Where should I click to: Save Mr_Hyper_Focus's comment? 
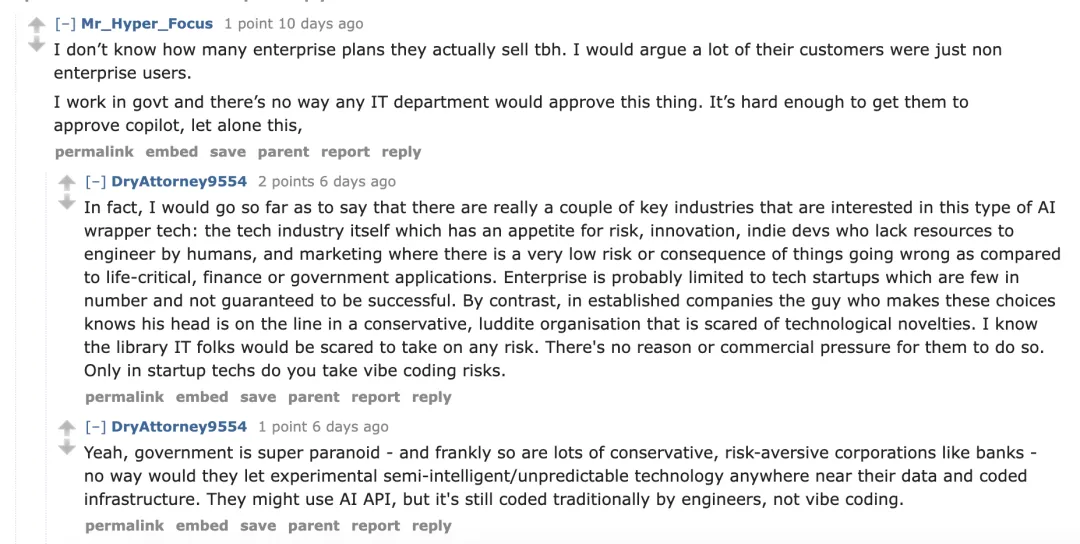coord(228,152)
